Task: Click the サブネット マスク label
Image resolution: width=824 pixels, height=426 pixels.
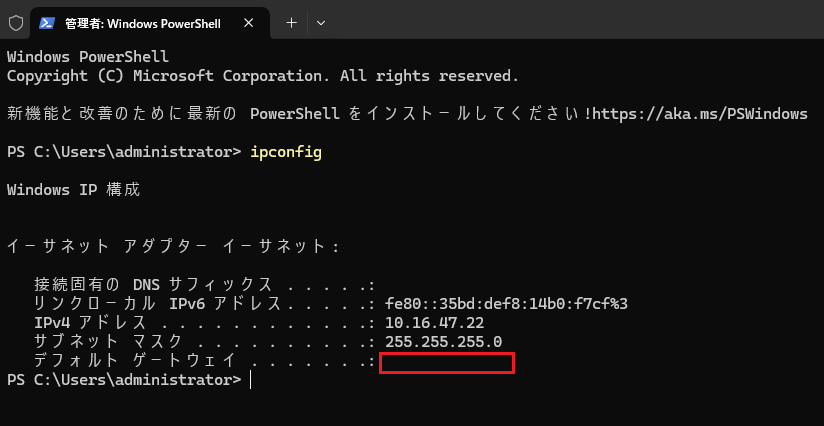Action: [x=108, y=341]
